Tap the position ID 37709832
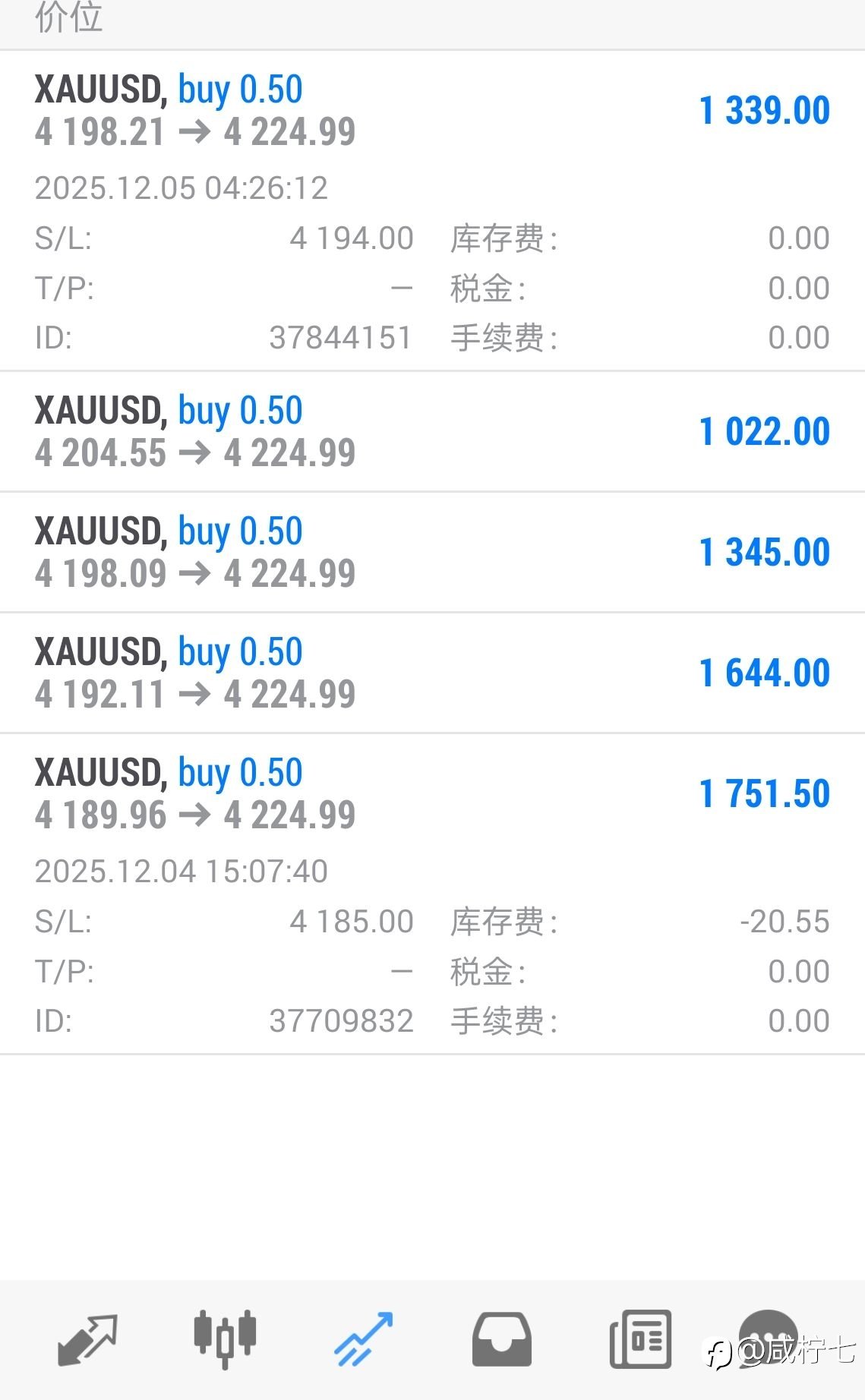The height and width of the screenshot is (1400, 865). click(x=340, y=1021)
